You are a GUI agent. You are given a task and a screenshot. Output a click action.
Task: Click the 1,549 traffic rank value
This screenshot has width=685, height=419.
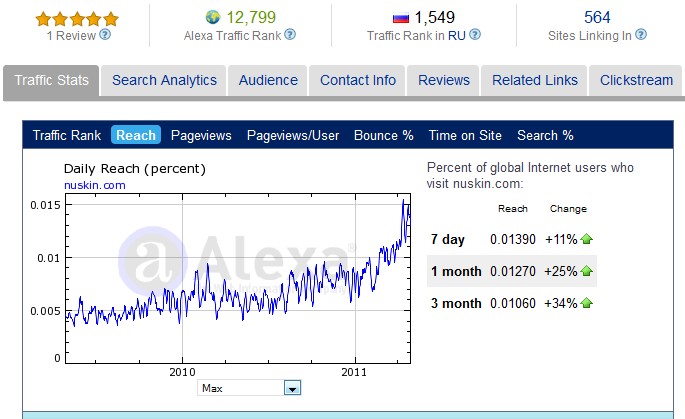[435, 17]
